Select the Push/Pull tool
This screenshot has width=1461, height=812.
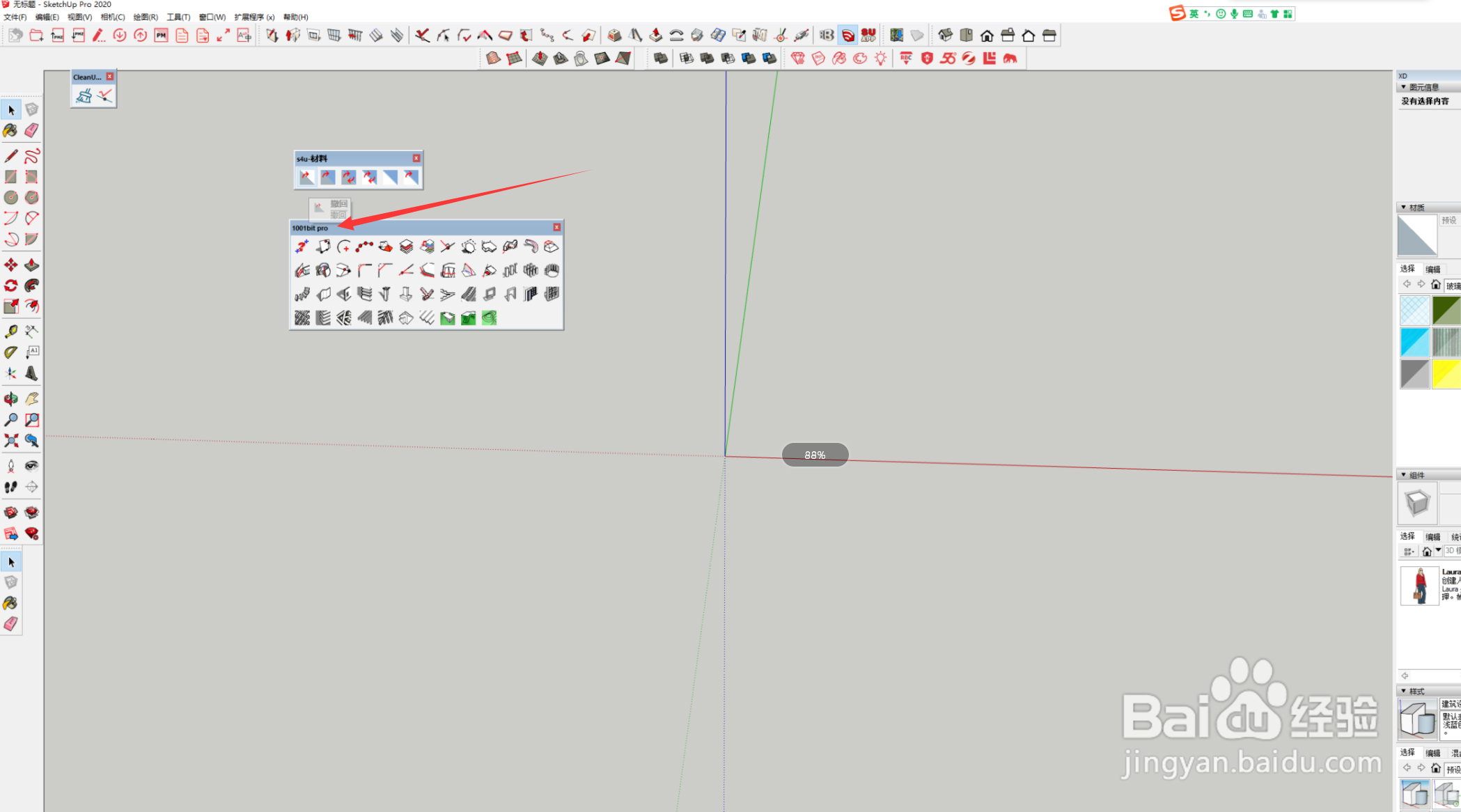tap(31, 265)
